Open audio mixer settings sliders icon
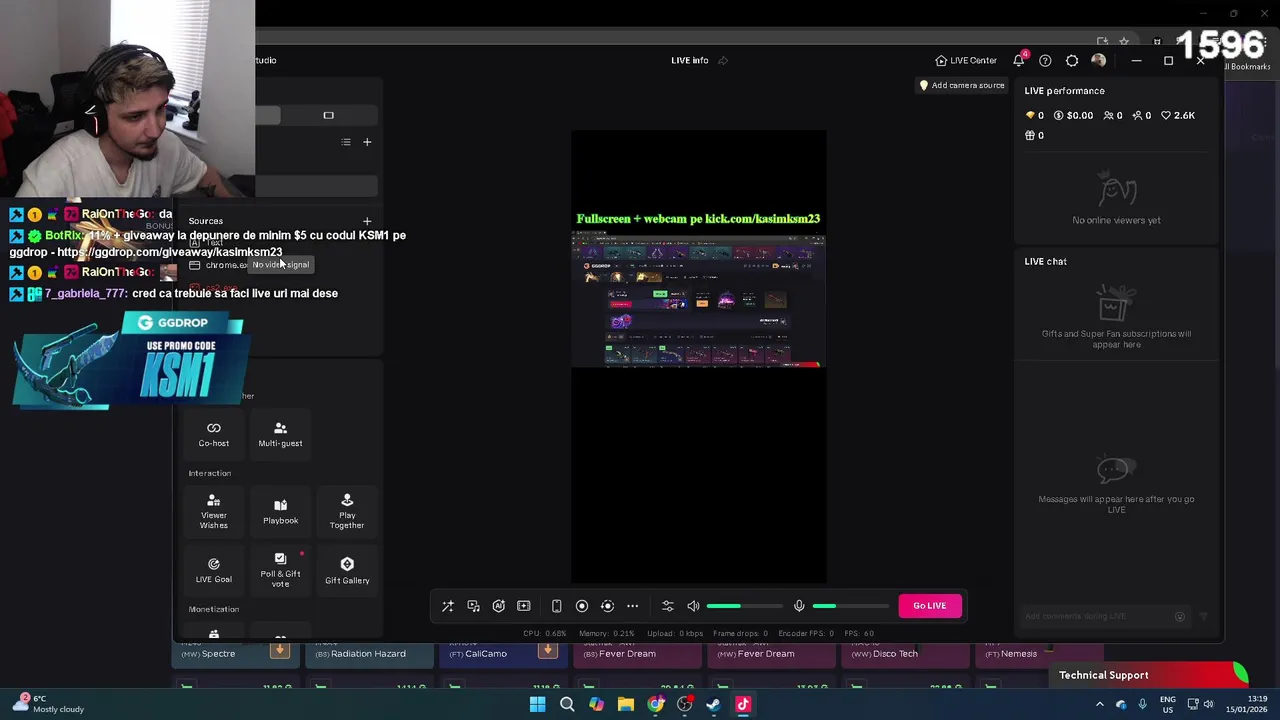Image resolution: width=1280 pixels, height=720 pixels. click(x=668, y=606)
